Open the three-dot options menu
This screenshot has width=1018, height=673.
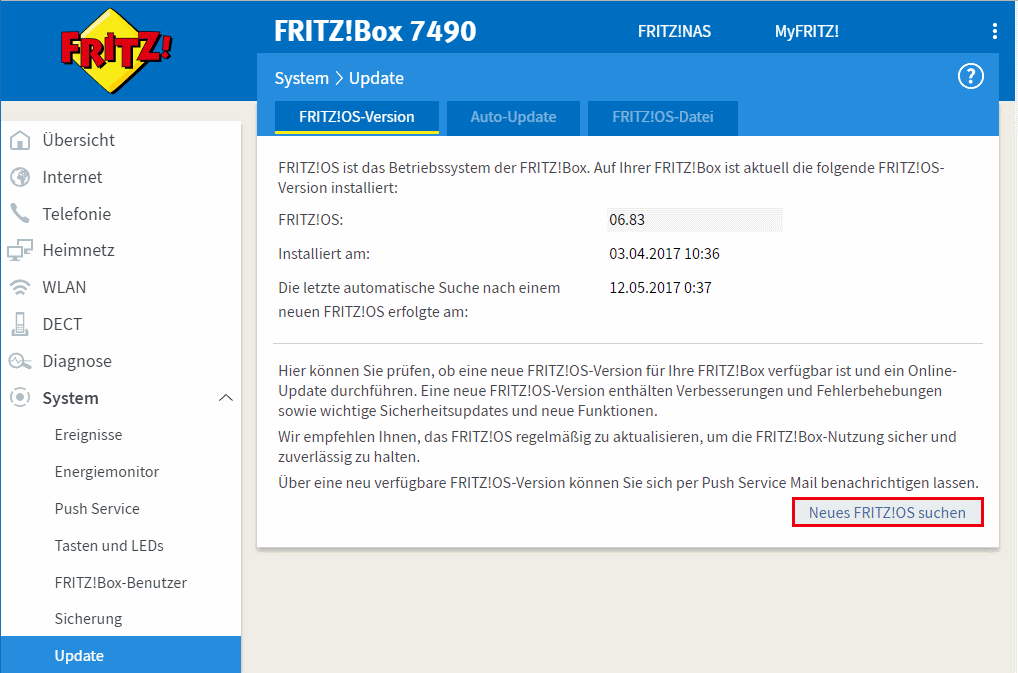(x=995, y=31)
